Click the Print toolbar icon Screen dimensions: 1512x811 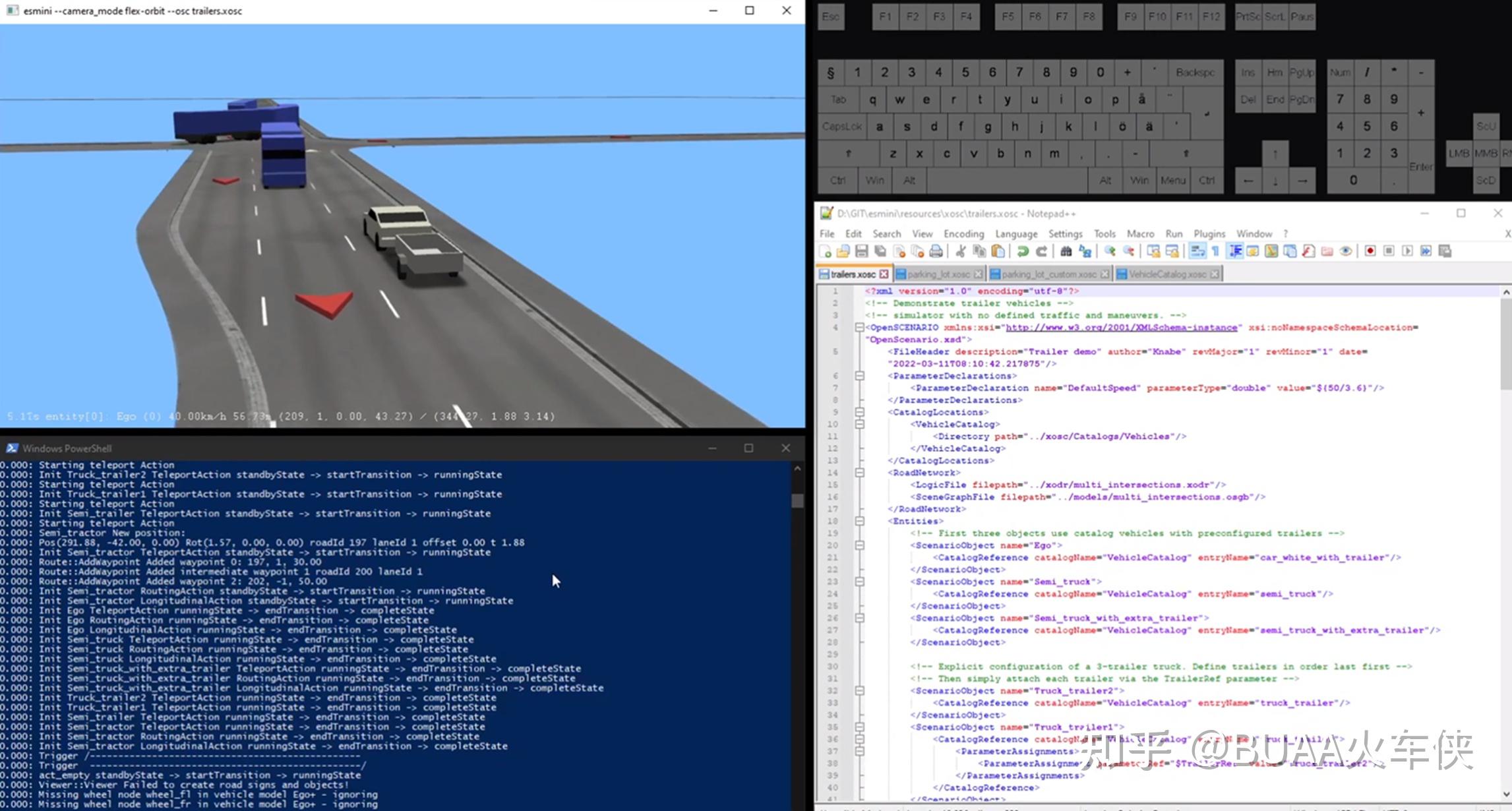[x=936, y=251]
